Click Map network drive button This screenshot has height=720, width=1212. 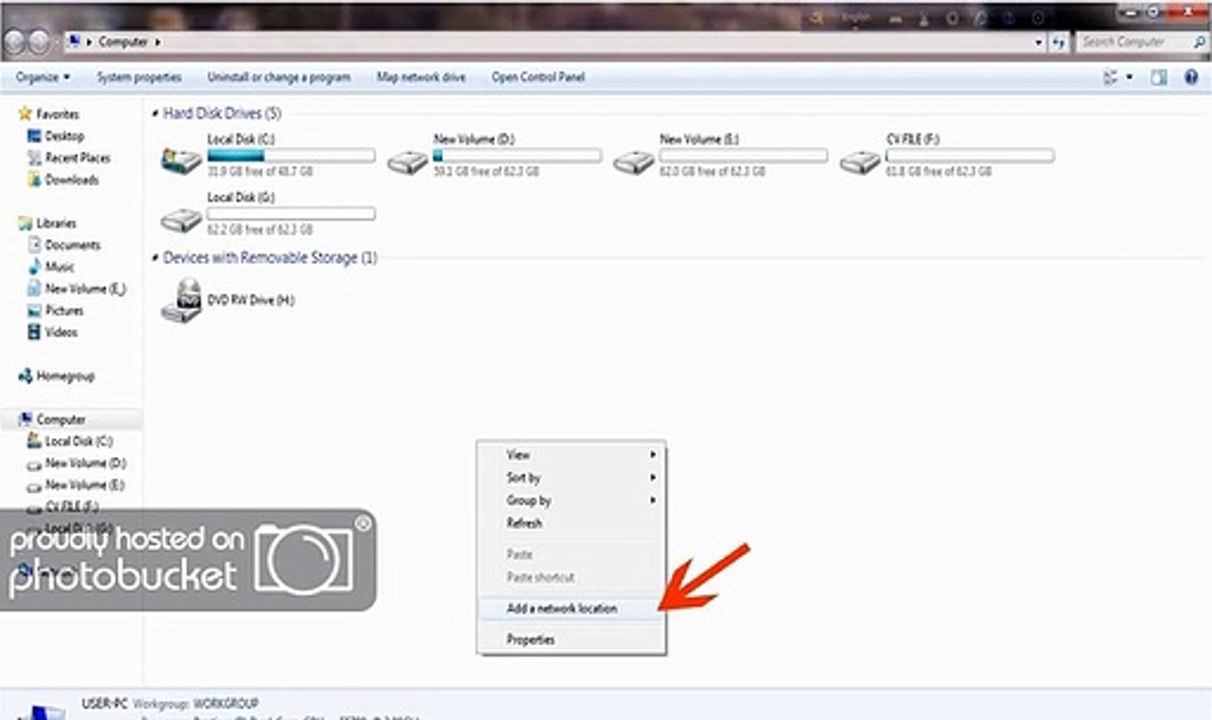[x=421, y=77]
